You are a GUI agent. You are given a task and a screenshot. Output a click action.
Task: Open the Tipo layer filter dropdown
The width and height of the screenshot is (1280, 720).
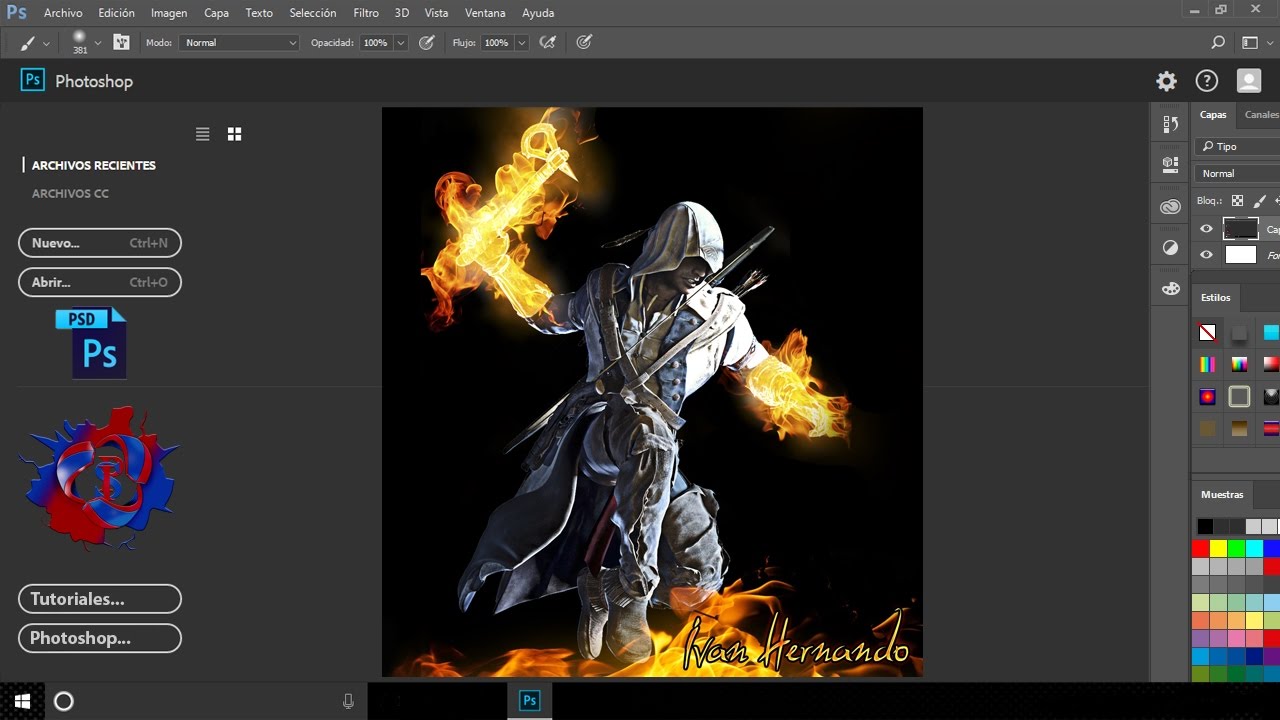1238,147
